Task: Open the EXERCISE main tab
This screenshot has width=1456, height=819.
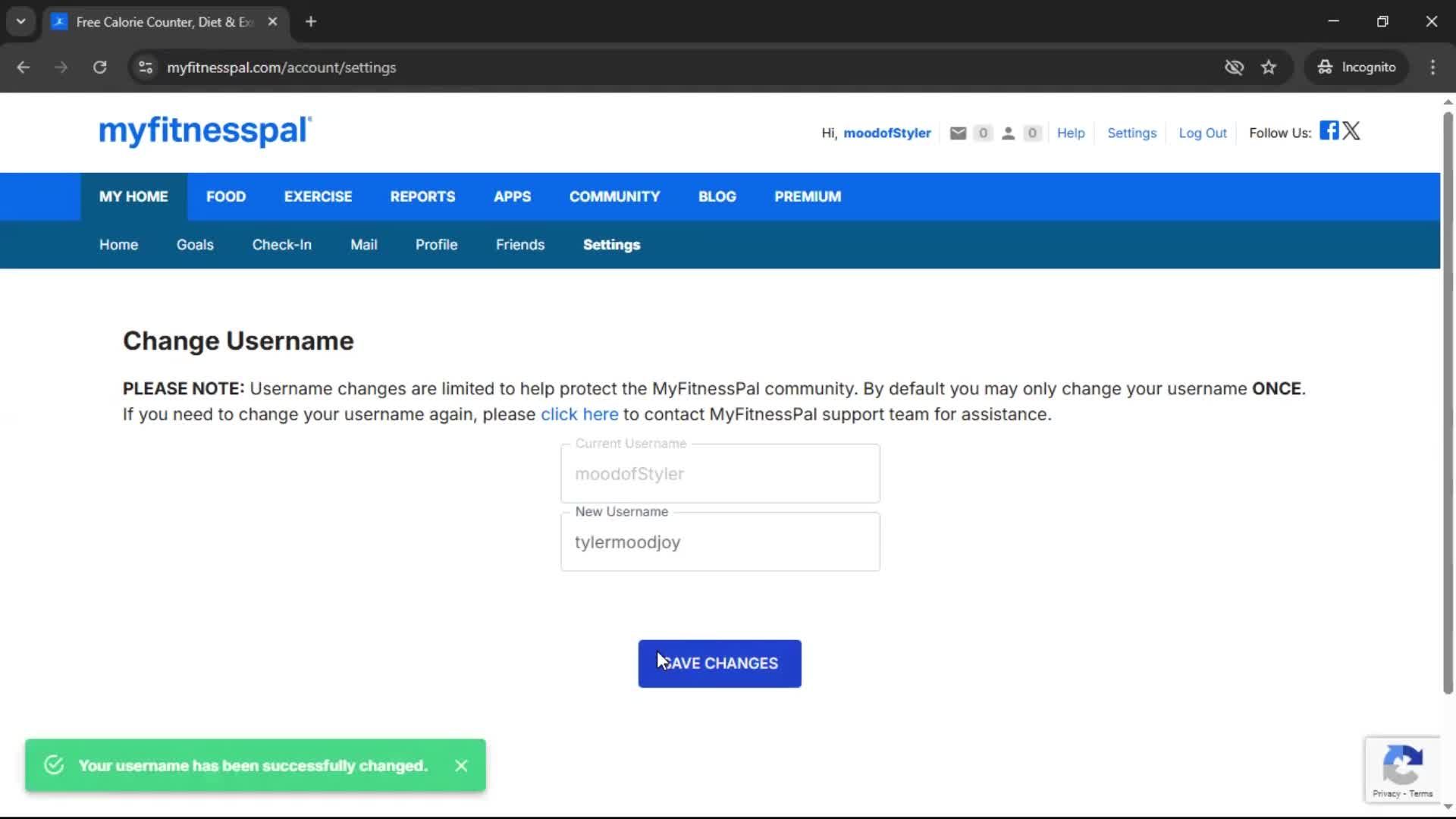Action: click(318, 196)
